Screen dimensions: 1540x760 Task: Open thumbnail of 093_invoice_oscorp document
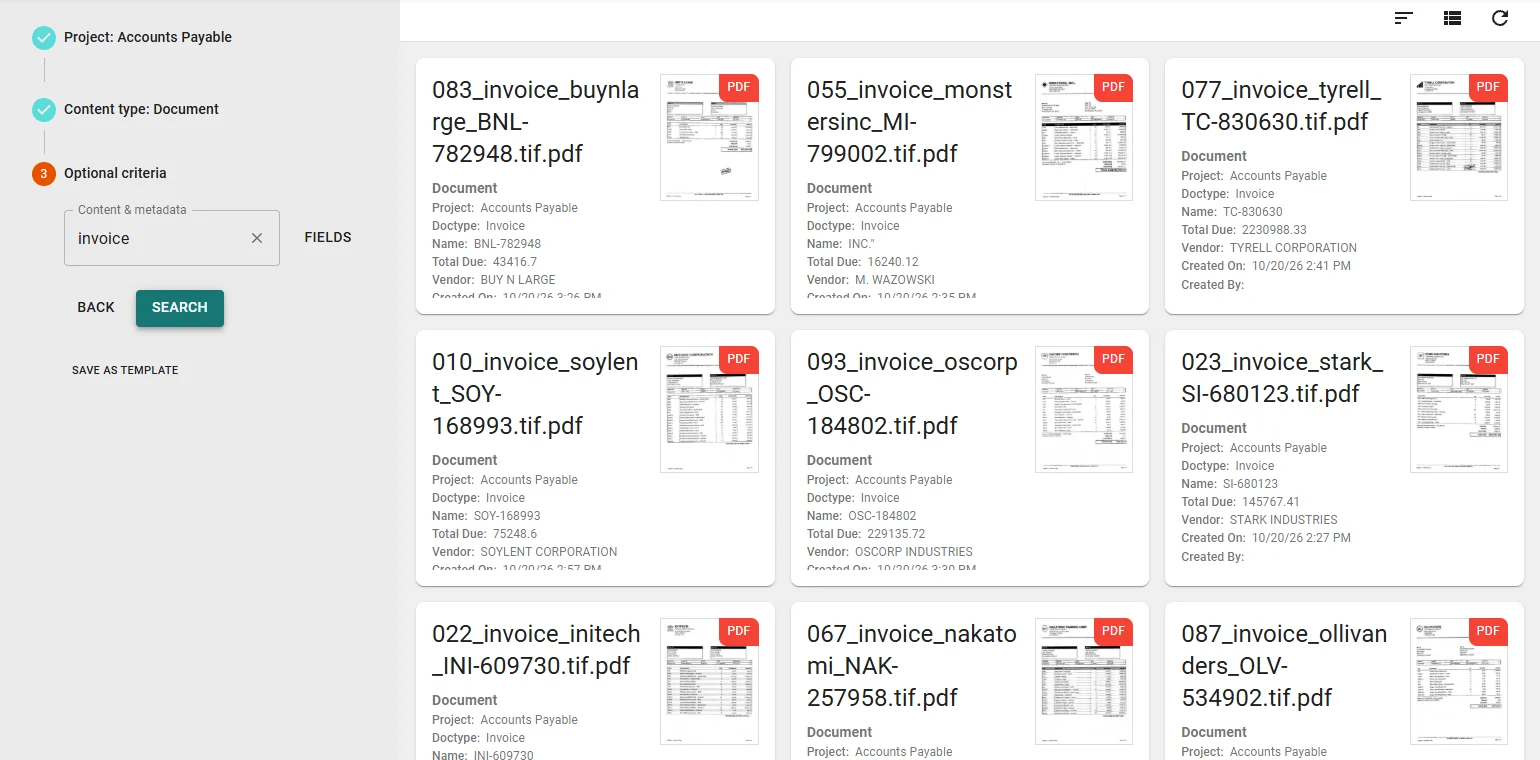1084,409
